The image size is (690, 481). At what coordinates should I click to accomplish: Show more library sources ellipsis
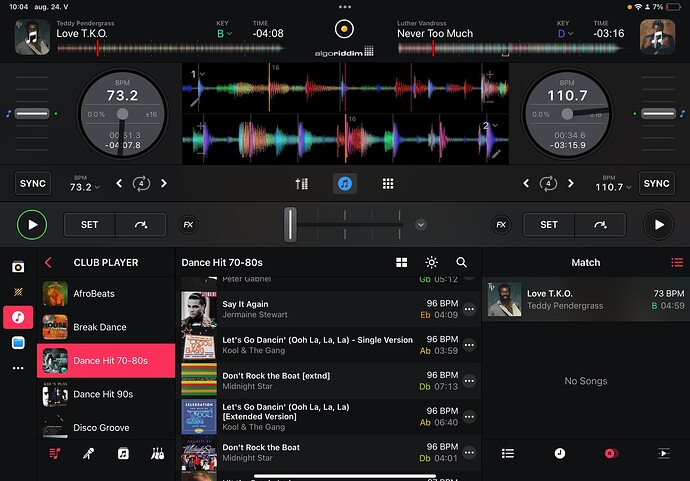pos(18,368)
